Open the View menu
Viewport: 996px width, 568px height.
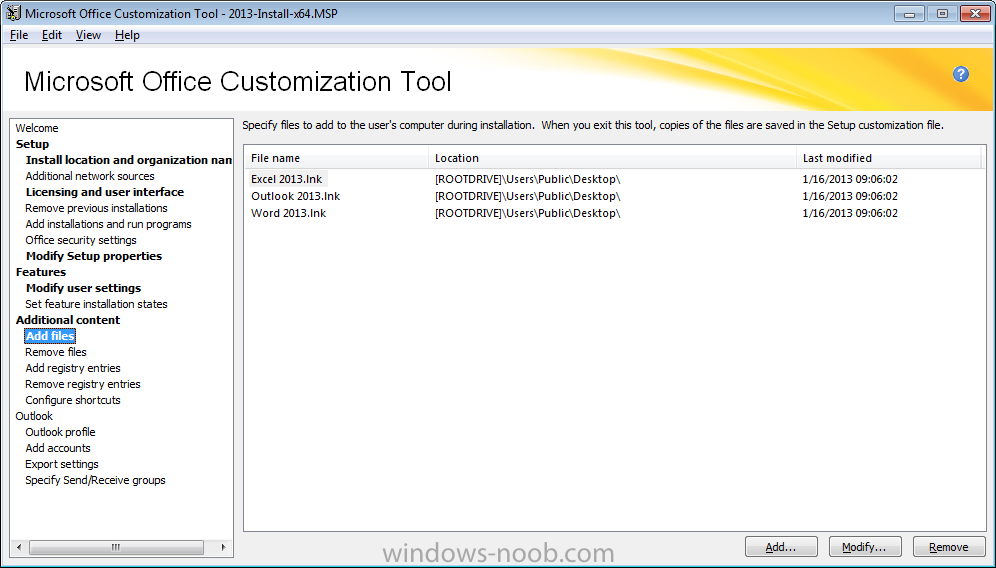[88, 35]
